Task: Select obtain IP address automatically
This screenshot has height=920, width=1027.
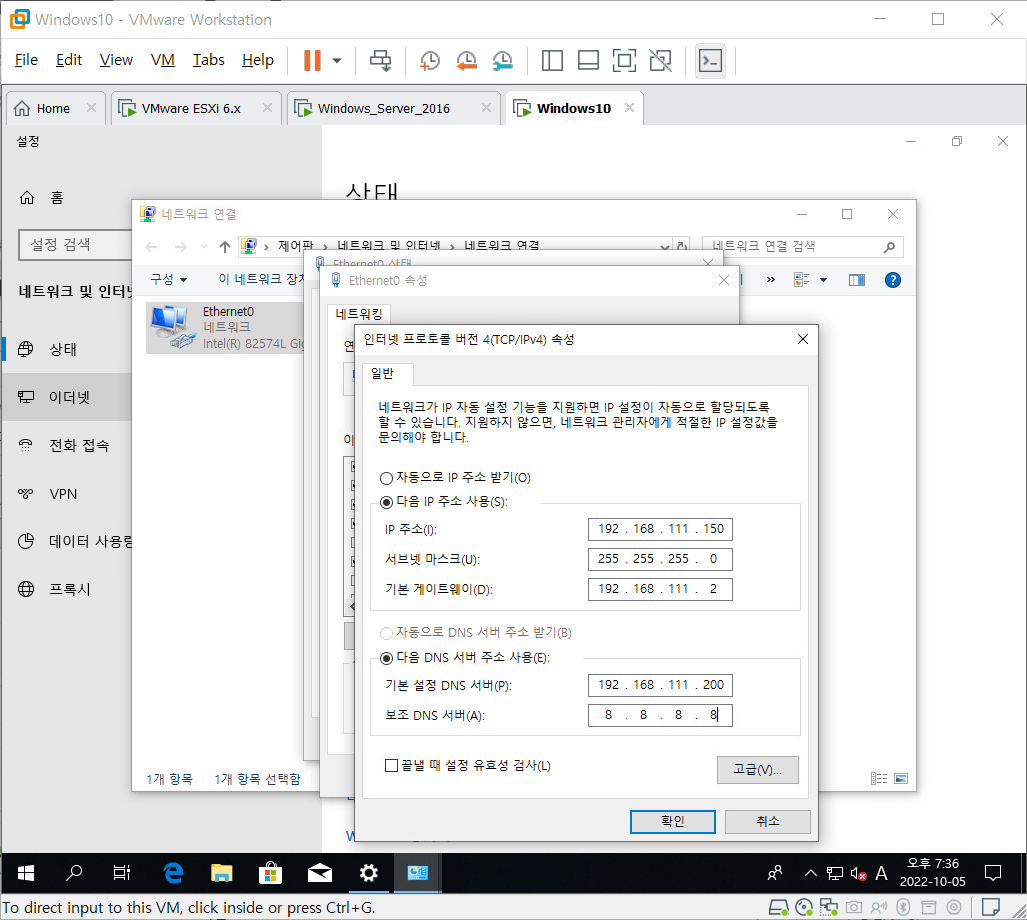Action: coord(386,478)
